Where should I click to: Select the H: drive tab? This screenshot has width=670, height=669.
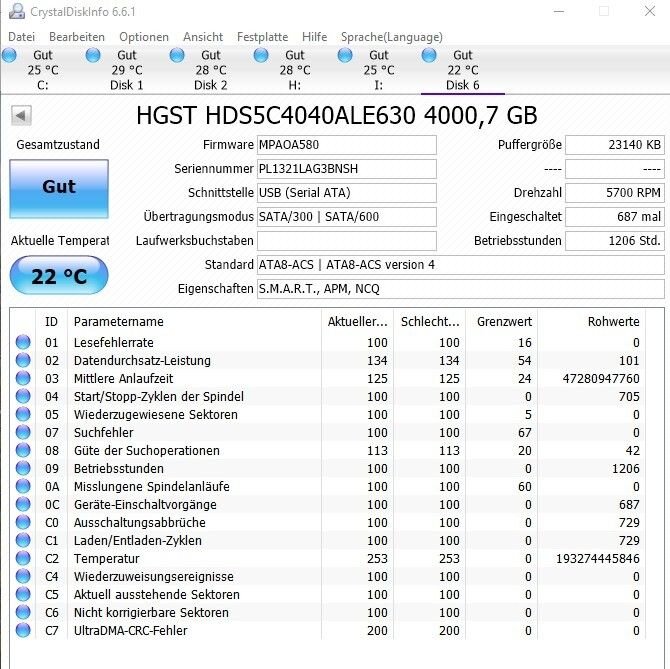(294, 70)
